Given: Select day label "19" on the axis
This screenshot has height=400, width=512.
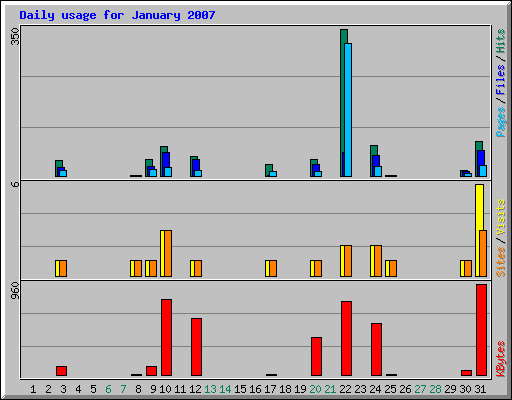Looking at the screenshot, I should (x=300, y=389).
